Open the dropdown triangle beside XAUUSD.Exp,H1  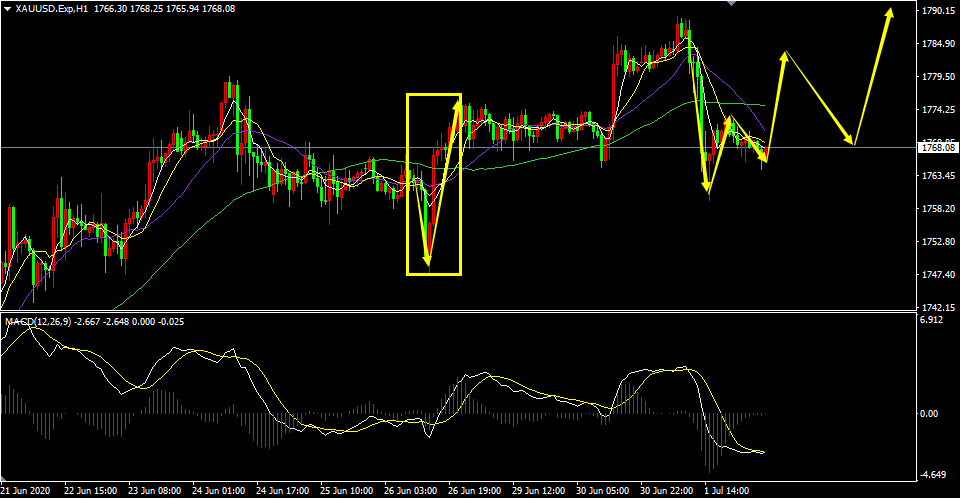[7, 9]
